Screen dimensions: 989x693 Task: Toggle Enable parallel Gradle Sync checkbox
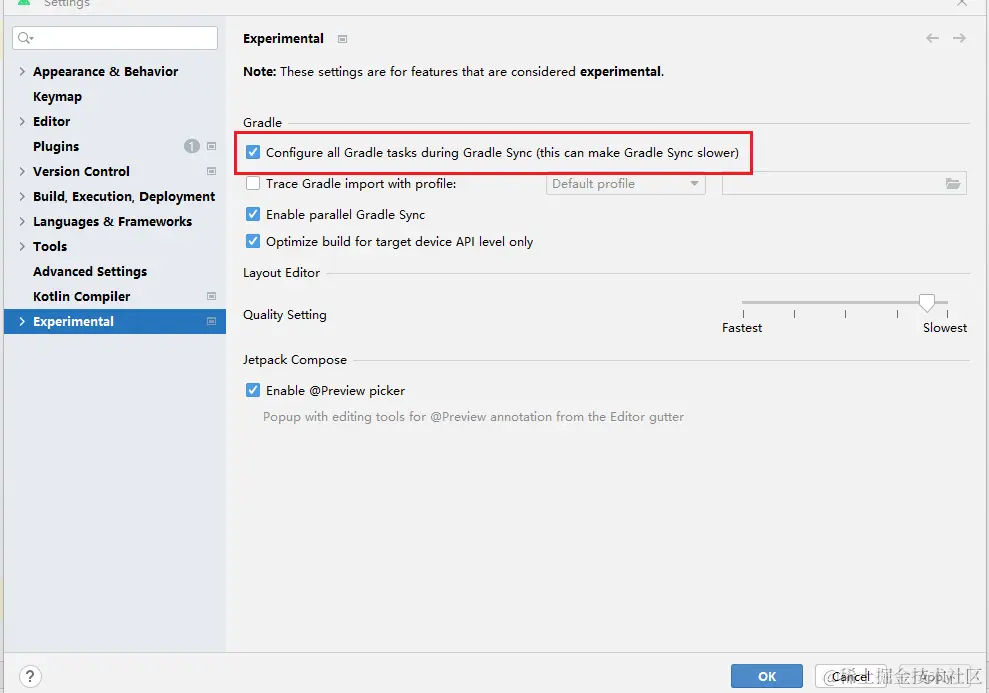(253, 214)
